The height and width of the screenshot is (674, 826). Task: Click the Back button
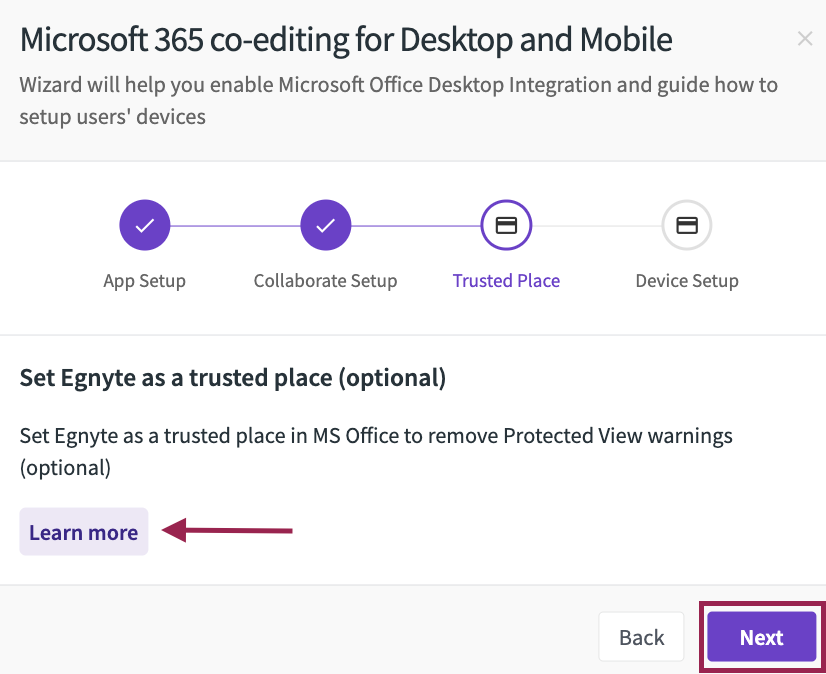coord(641,637)
